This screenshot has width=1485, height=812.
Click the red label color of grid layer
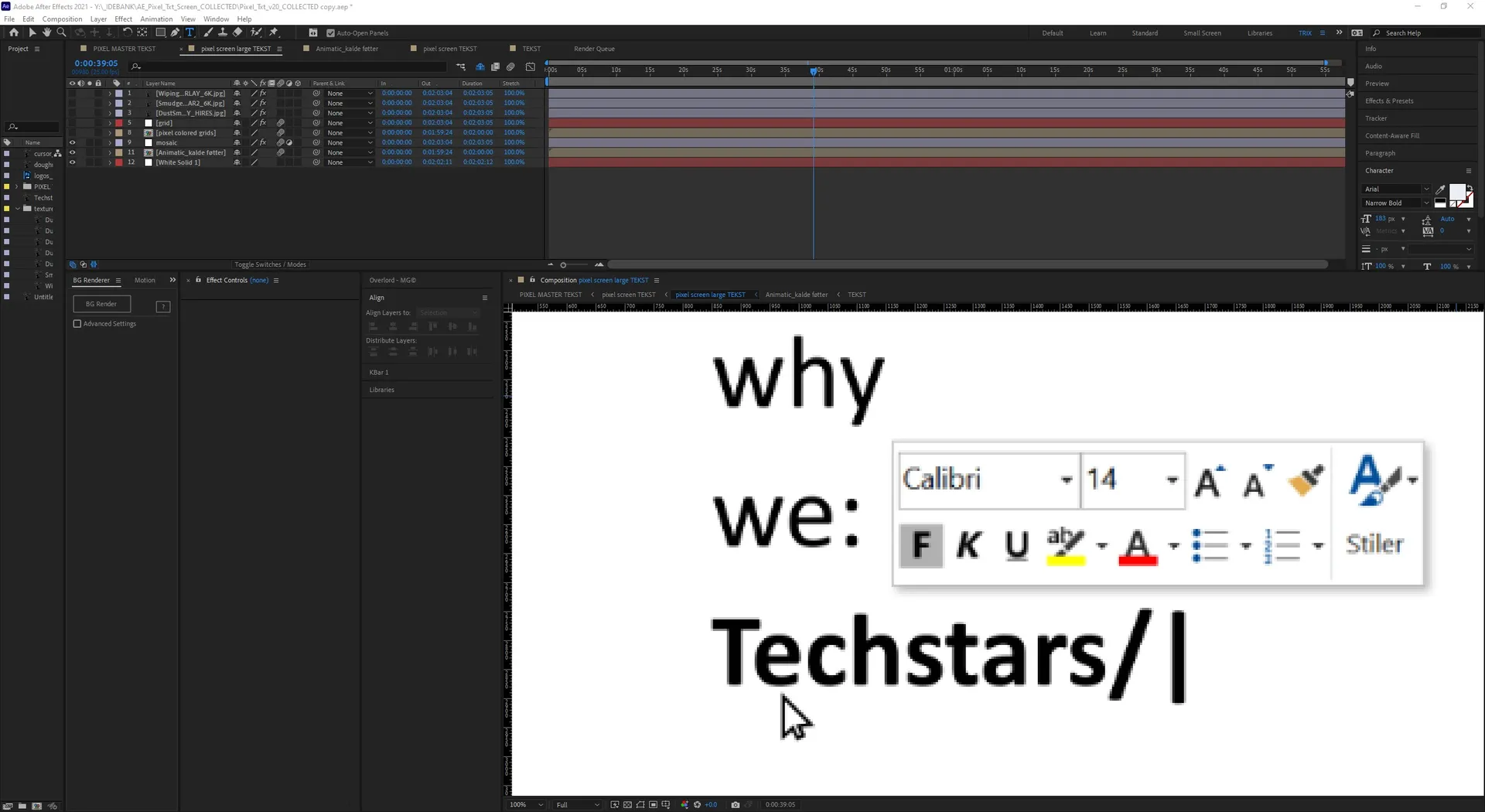[119, 123]
